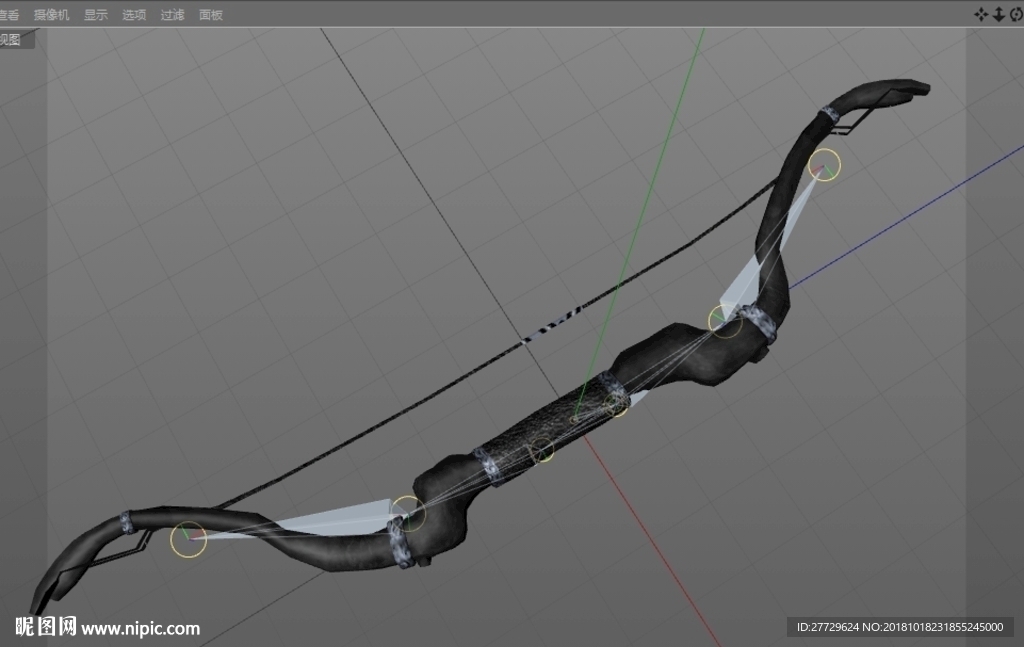
Task: Click the www.nipic.com watermark link
Action: point(140,629)
